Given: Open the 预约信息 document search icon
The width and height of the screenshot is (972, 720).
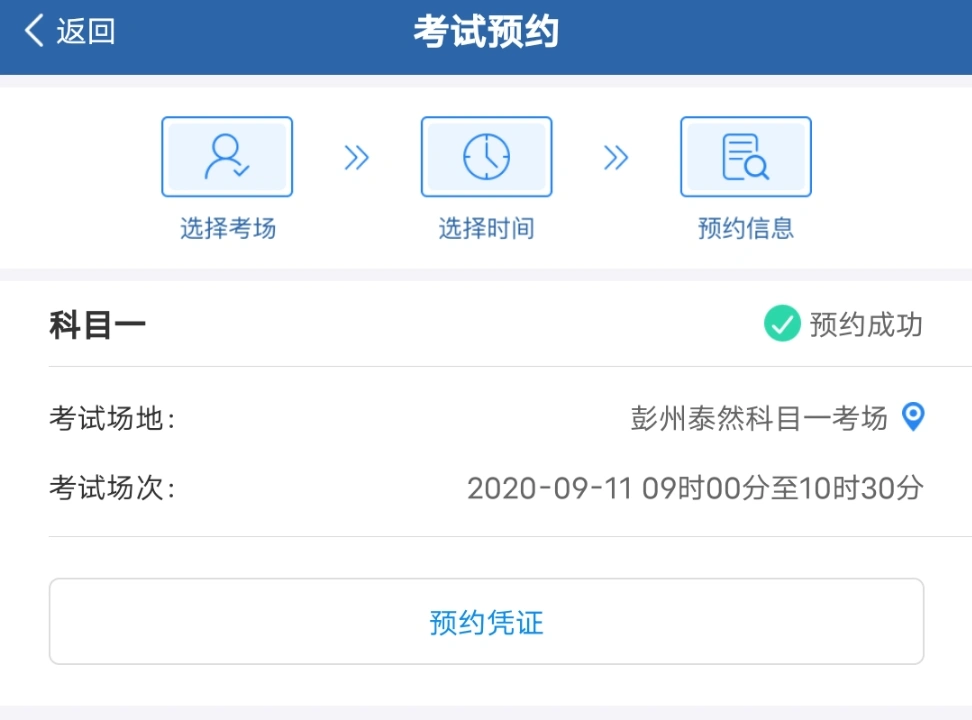Looking at the screenshot, I should click(746, 157).
